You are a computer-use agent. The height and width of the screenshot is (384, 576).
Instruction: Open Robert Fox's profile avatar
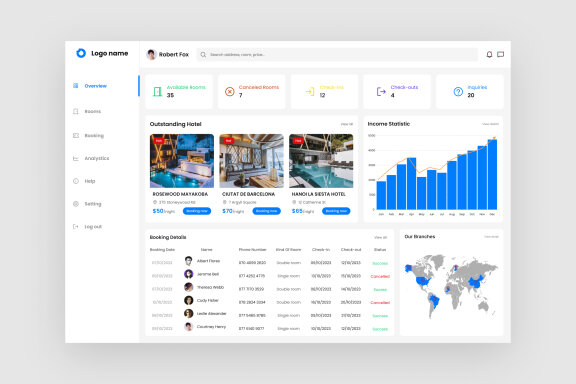click(x=151, y=54)
